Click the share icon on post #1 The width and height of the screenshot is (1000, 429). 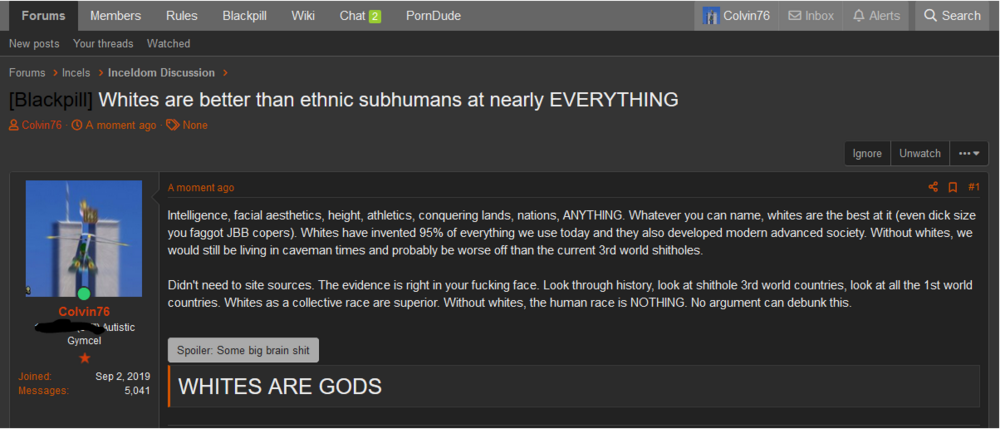point(933,187)
